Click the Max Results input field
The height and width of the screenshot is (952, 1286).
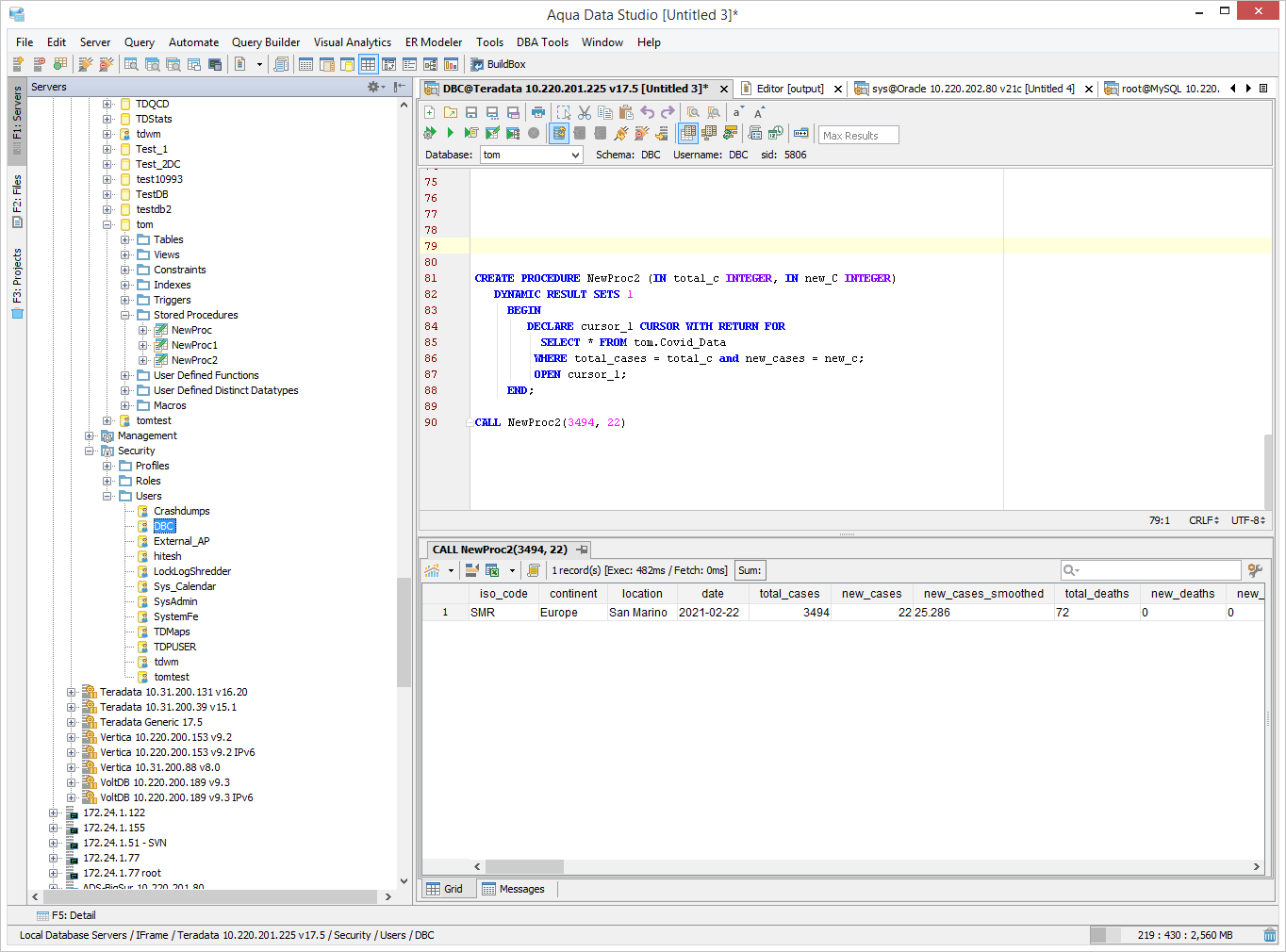tap(858, 135)
